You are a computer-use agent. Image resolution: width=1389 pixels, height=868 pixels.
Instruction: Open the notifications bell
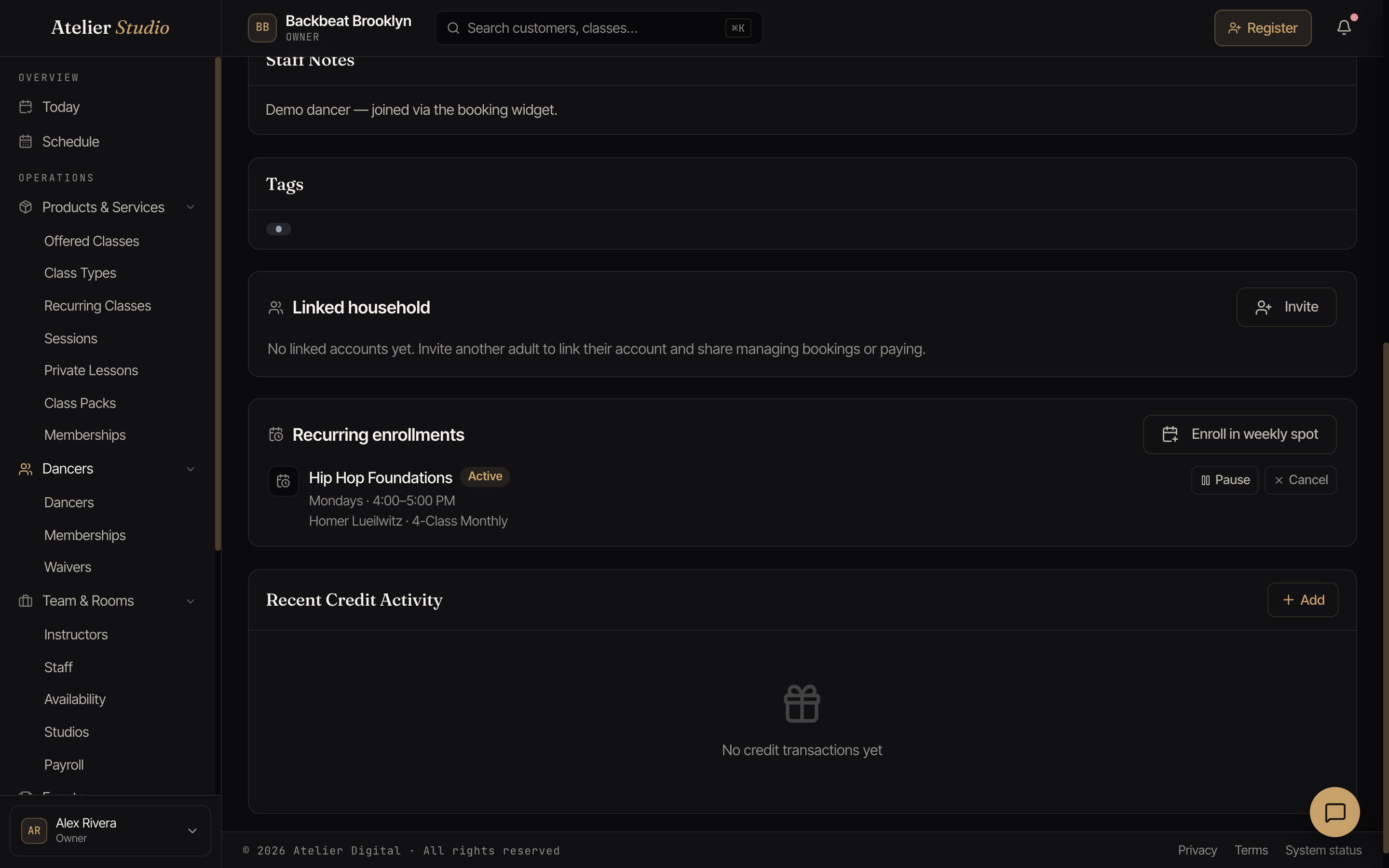(x=1344, y=27)
